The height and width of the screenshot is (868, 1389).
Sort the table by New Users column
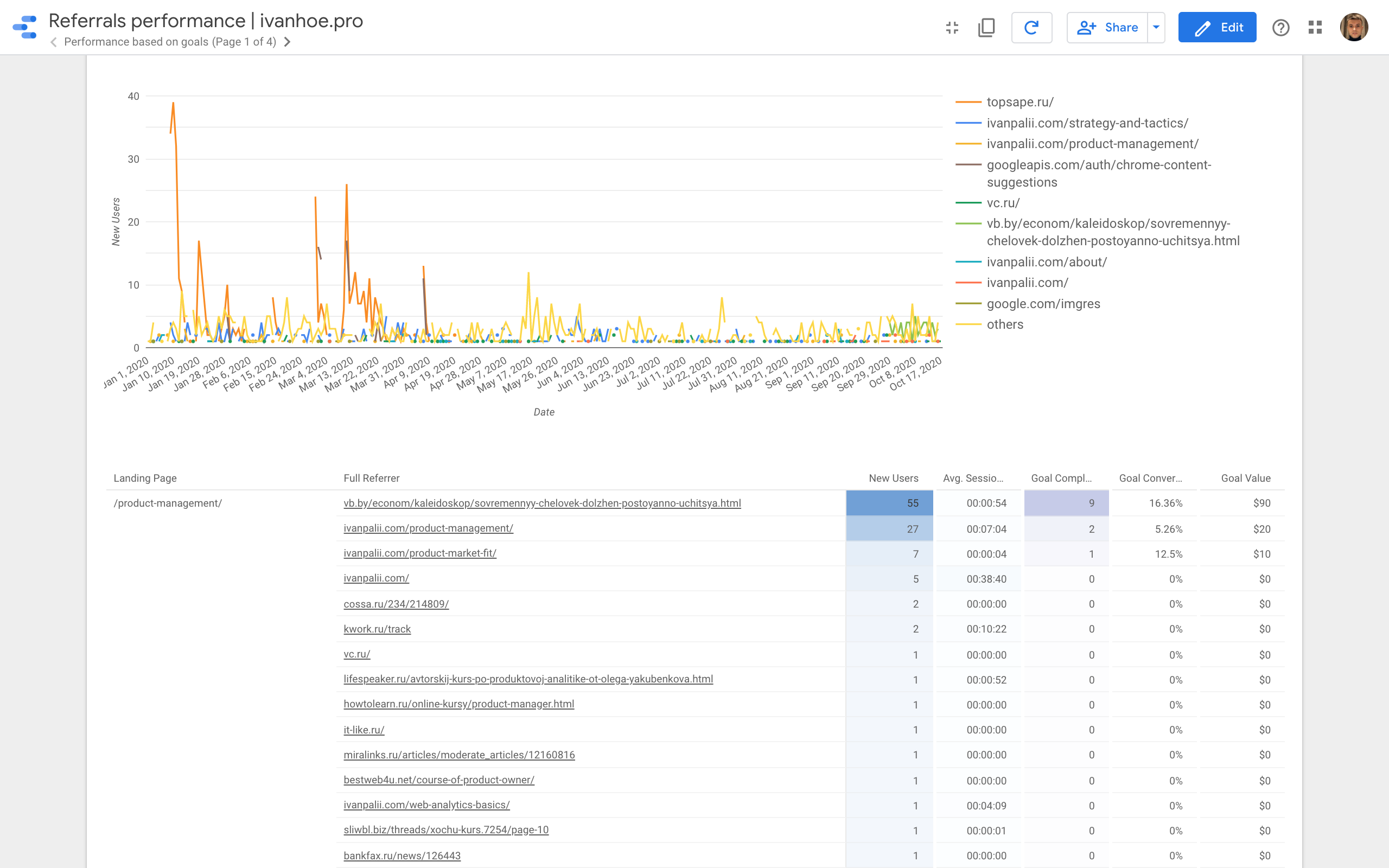coord(894,477)
